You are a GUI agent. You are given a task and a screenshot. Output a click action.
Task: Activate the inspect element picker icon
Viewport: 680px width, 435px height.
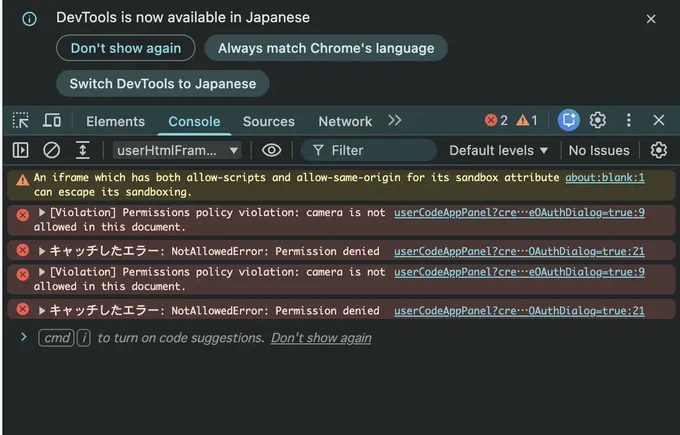(21, 121)
